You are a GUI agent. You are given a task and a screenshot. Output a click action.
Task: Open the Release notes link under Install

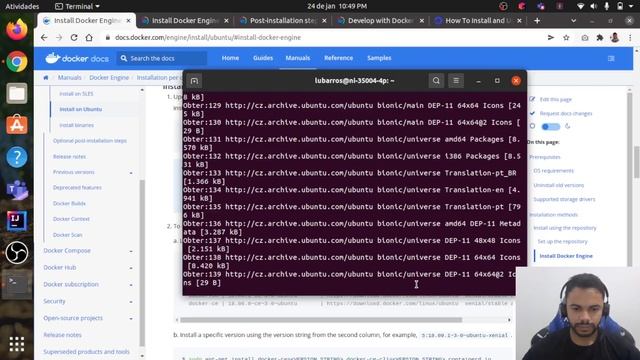point(69,157)
